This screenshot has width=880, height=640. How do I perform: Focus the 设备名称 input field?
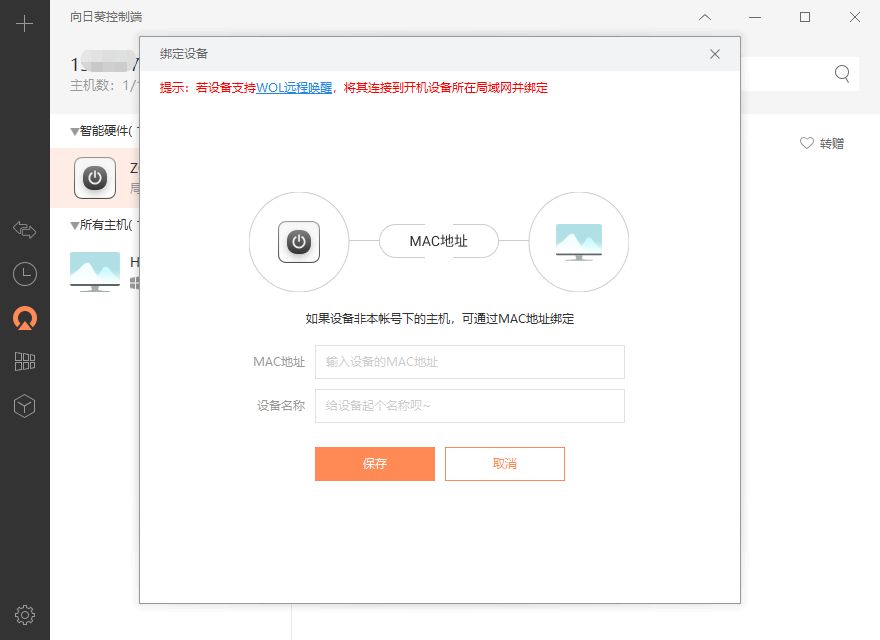coord(469,406)
